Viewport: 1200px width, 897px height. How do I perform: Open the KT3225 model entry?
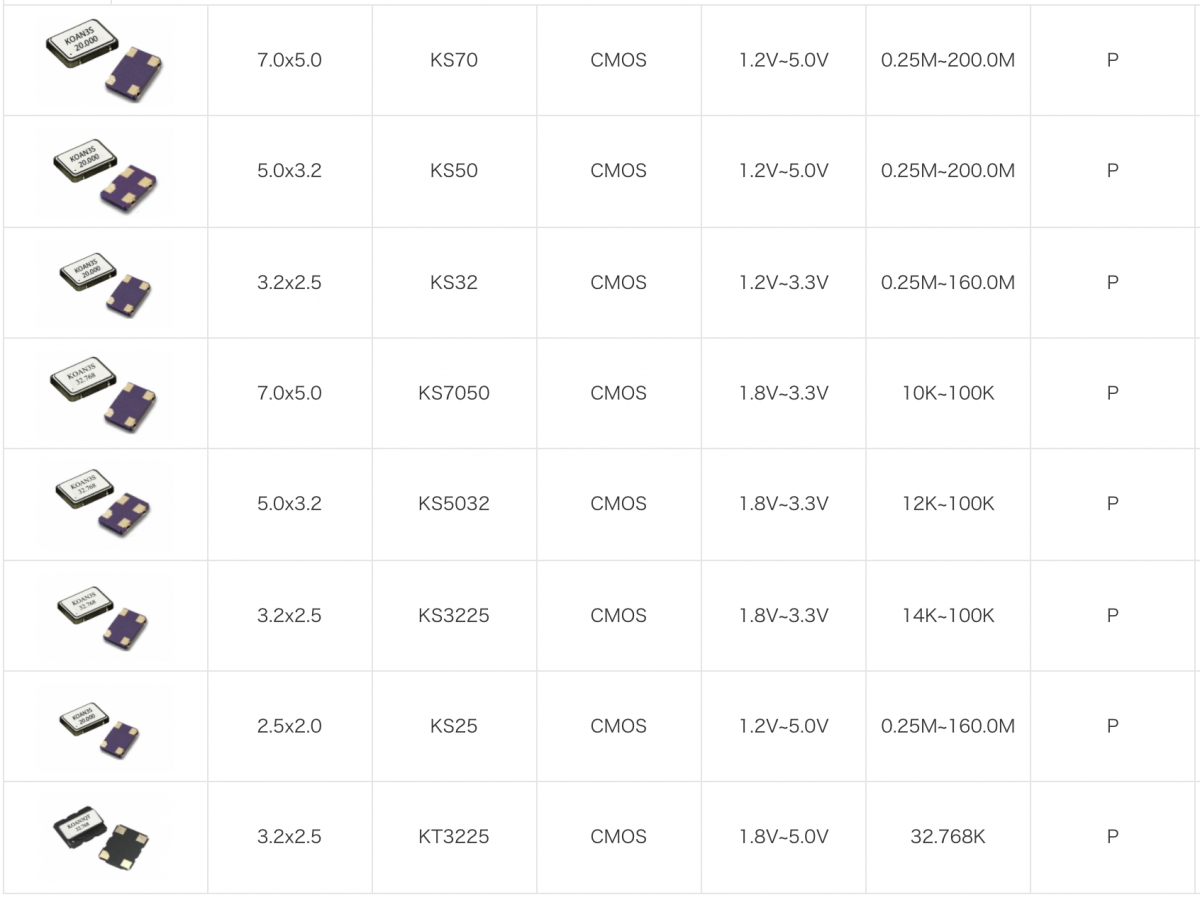click(x=454, y=837)
